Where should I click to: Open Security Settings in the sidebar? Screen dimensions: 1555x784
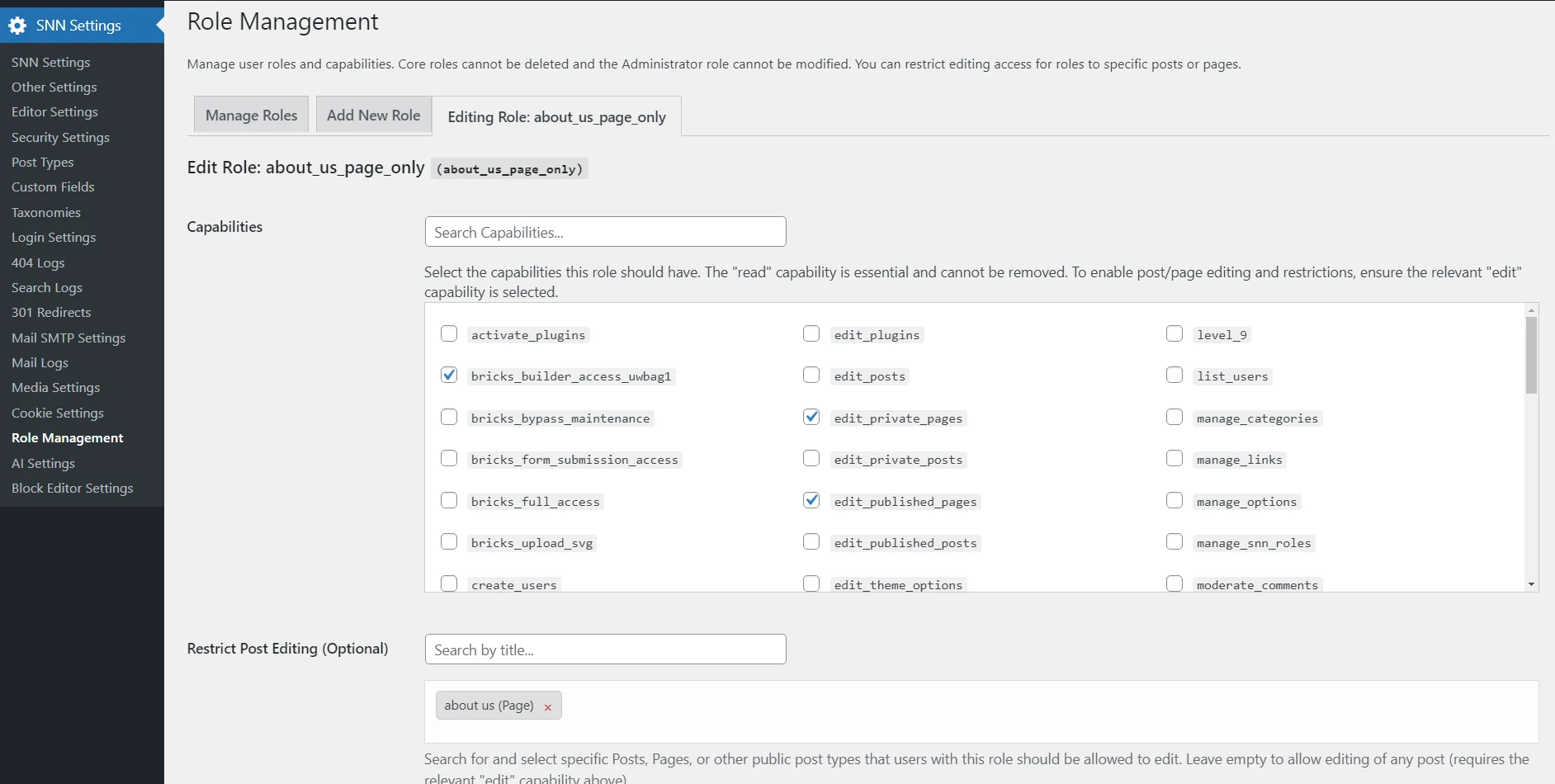[60, 137]
